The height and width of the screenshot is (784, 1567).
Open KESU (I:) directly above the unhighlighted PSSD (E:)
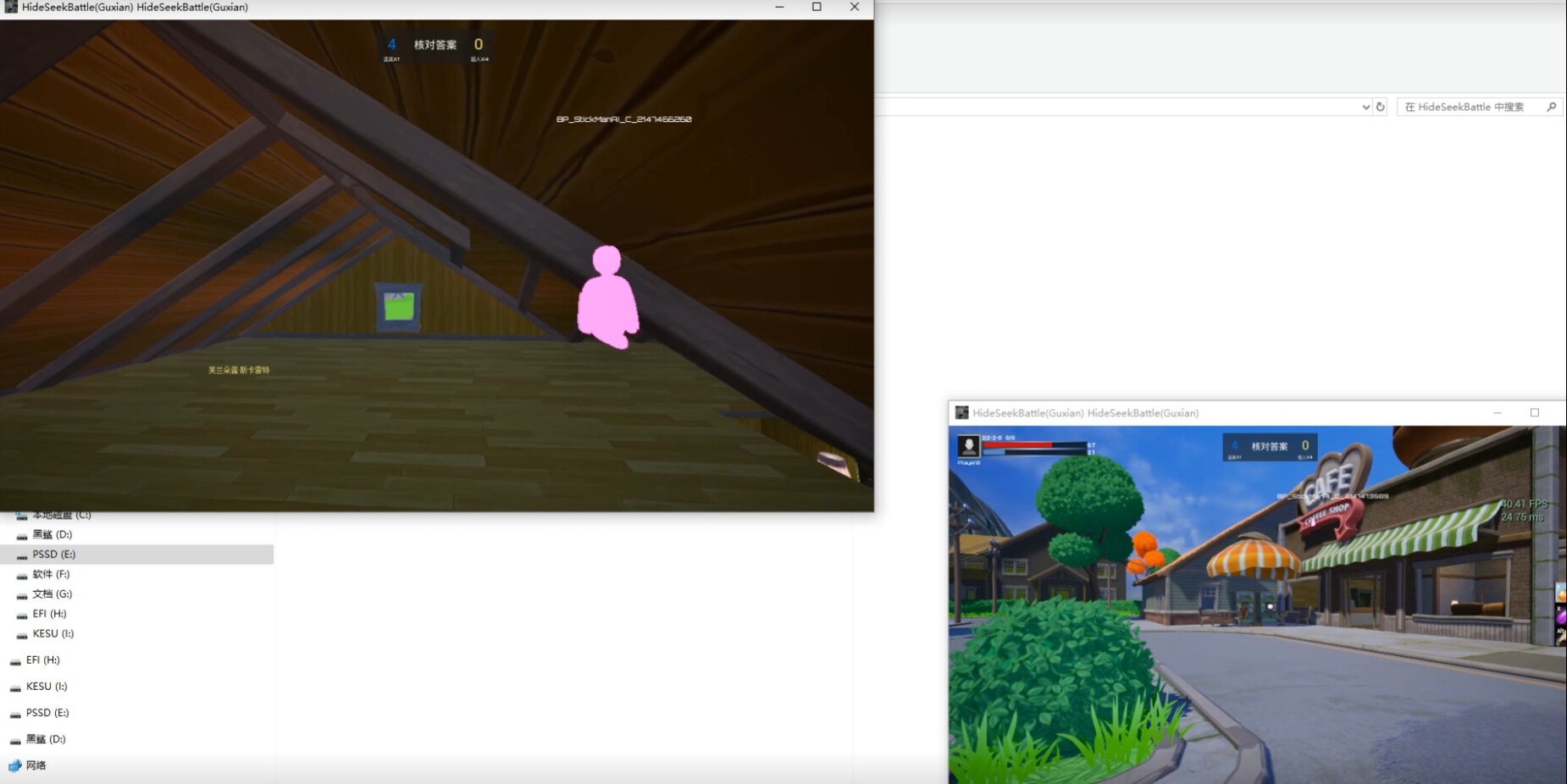[x=47, y=687]
